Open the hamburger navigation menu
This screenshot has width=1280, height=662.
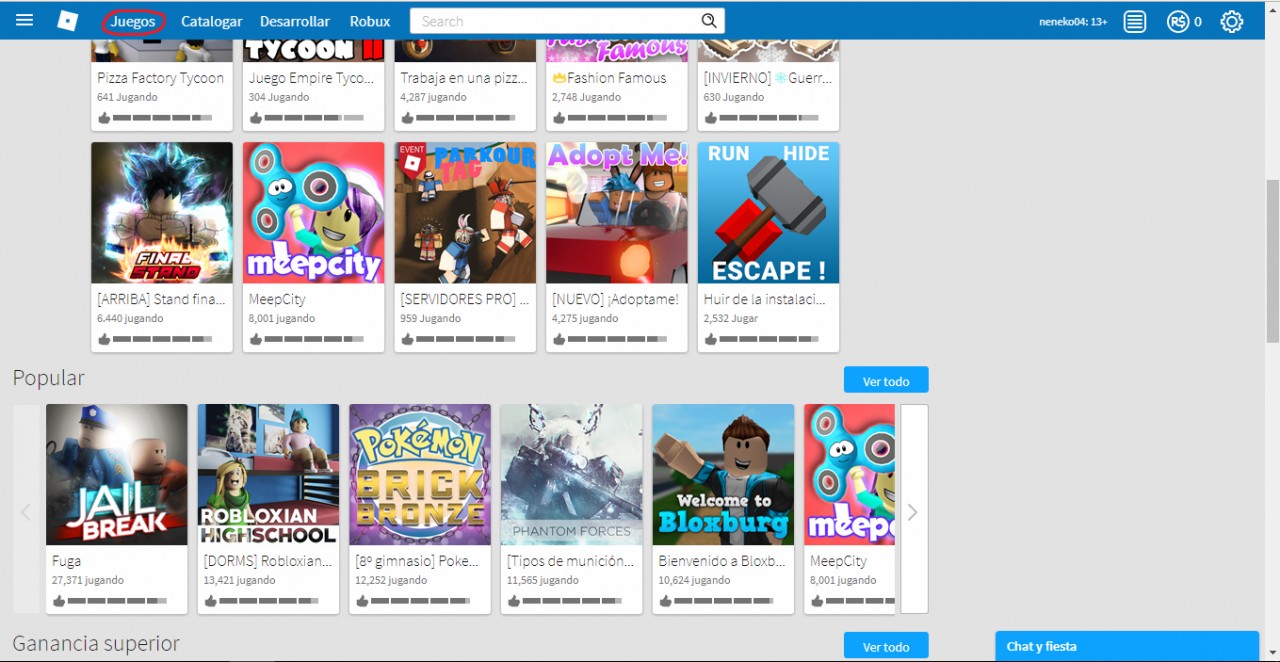(x=25, y=21)
